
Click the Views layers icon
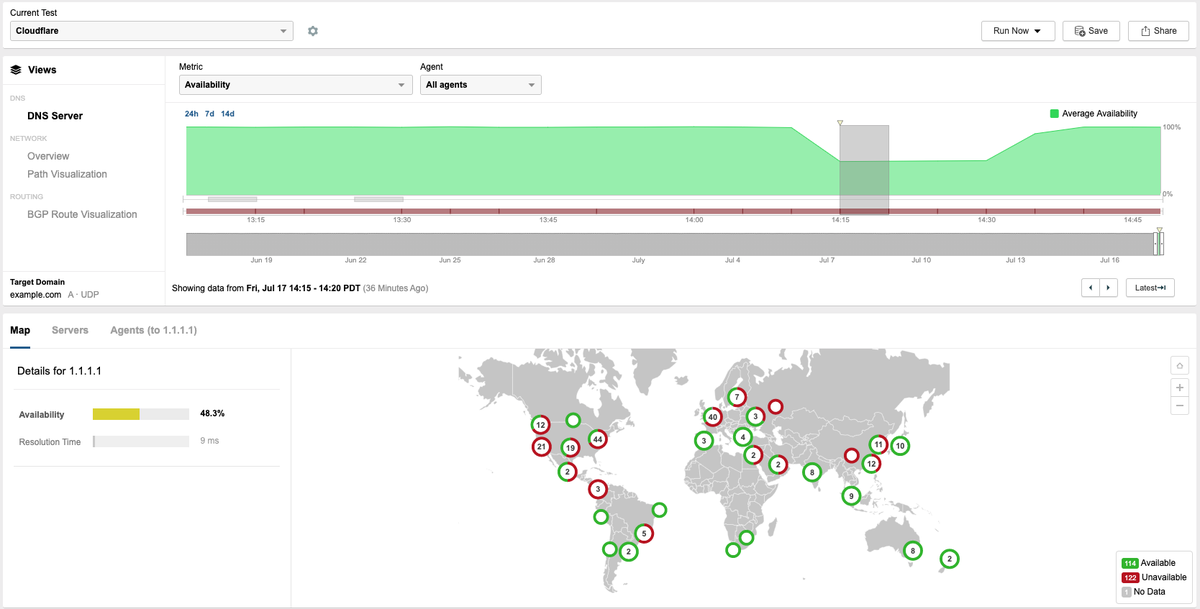[16, 70]
